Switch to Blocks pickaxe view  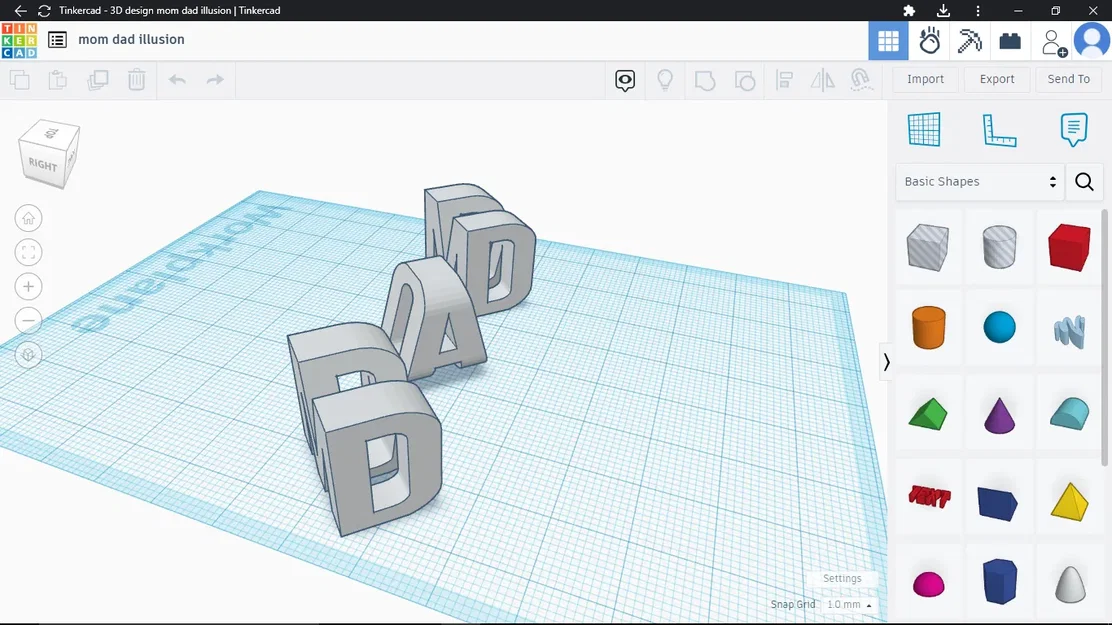(x=969, y=40)
